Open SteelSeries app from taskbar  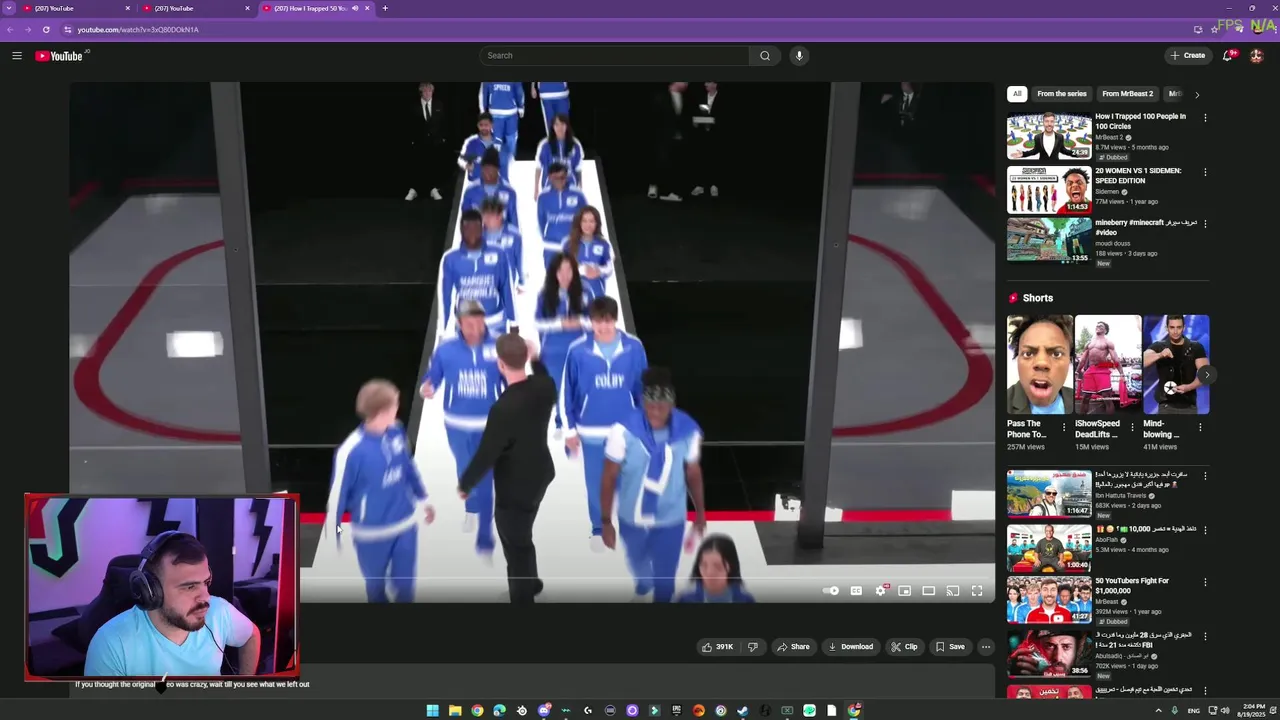click(x=522, y=711)
